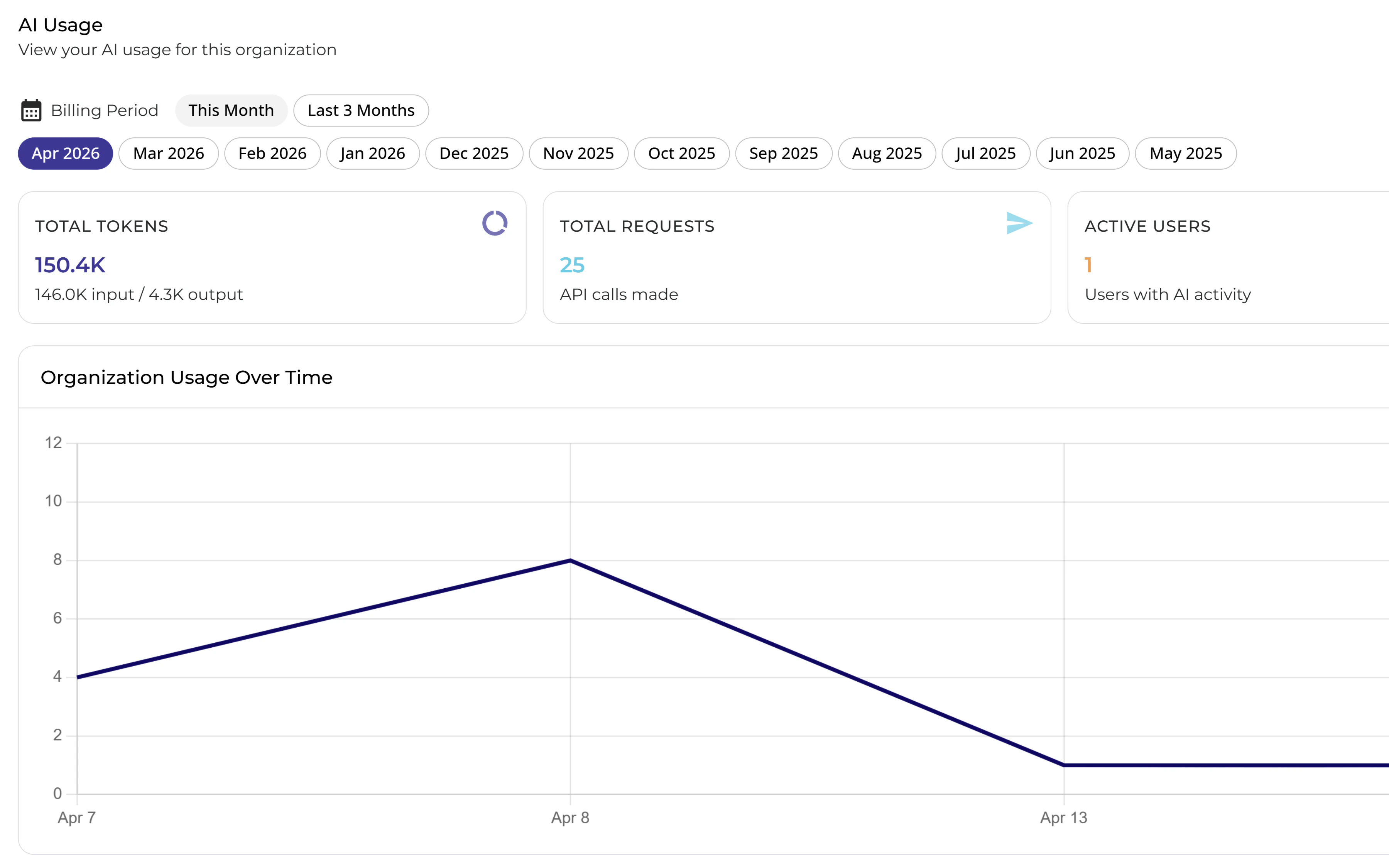The width and height of the screenshot is (1389, 868).
Task: Click the Aug 2025 month pill
Action: [x=886, y=153]
